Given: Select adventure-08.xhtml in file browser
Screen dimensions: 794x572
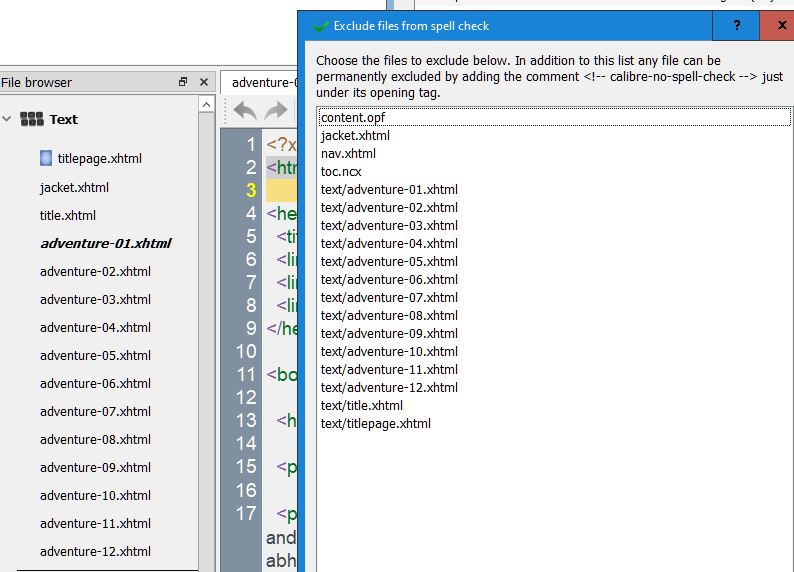Looking at the screenshot, I should [95, 439].
